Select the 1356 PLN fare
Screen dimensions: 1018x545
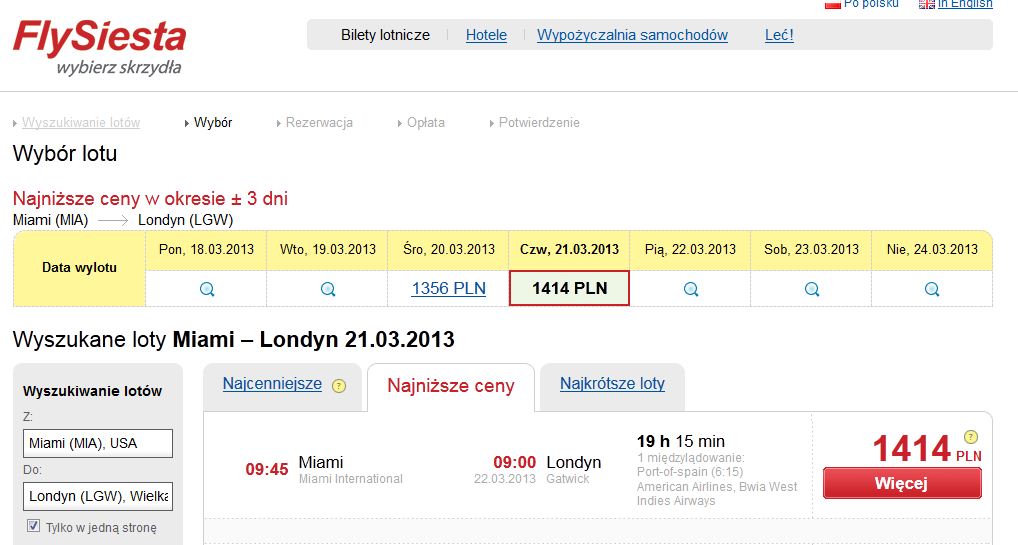(x=449, y=288)
